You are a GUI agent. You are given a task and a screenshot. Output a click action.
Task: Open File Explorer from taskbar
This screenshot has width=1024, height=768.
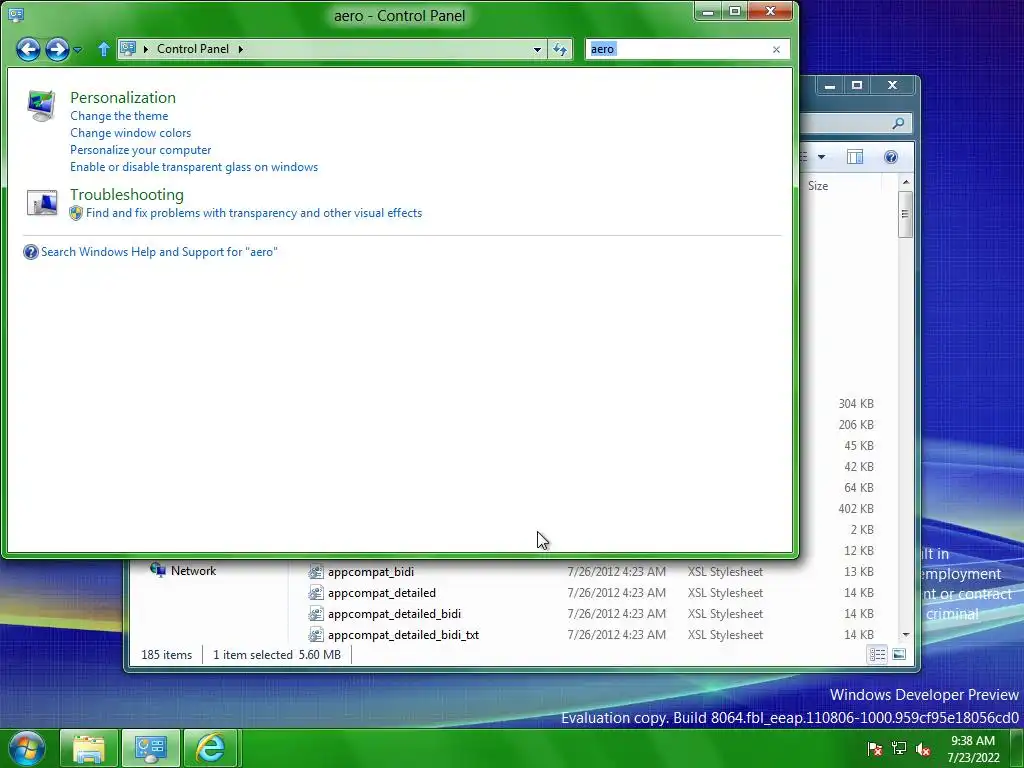point(89,748)
